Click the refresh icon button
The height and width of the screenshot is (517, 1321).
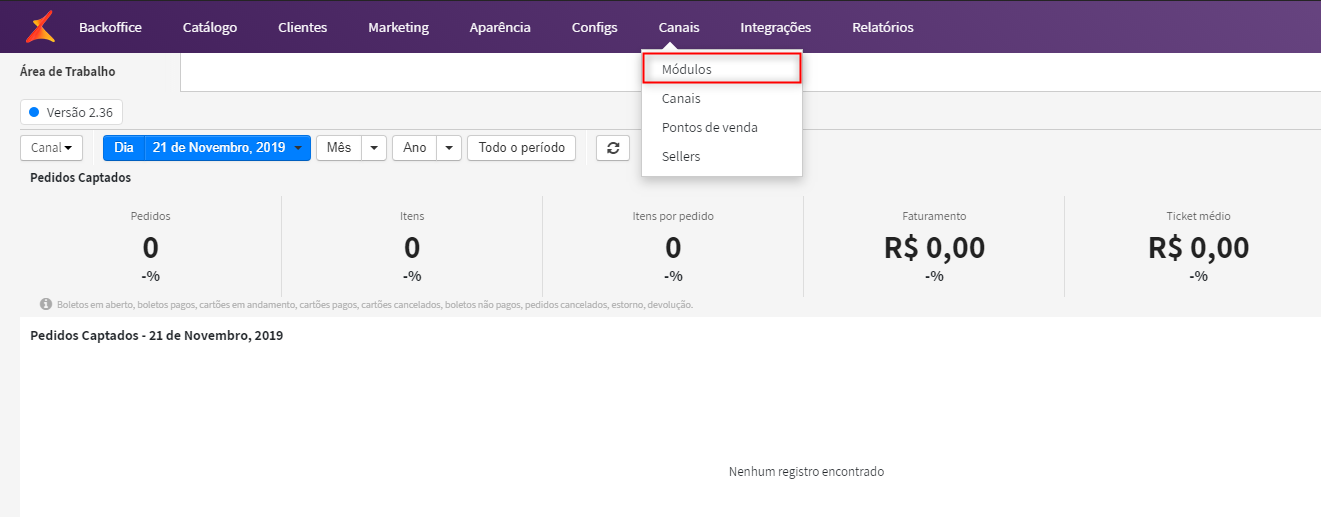[x=613, y=148]
